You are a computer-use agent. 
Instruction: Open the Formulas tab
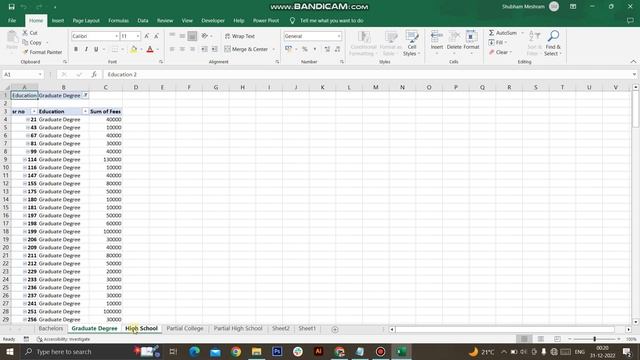[118, 20]
